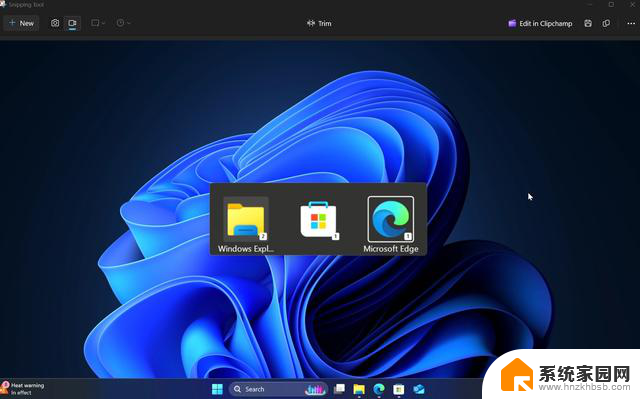This screenshot has height=399, width=640.
Task: Close the Snipping Tool window
Action: coord(632,4)
